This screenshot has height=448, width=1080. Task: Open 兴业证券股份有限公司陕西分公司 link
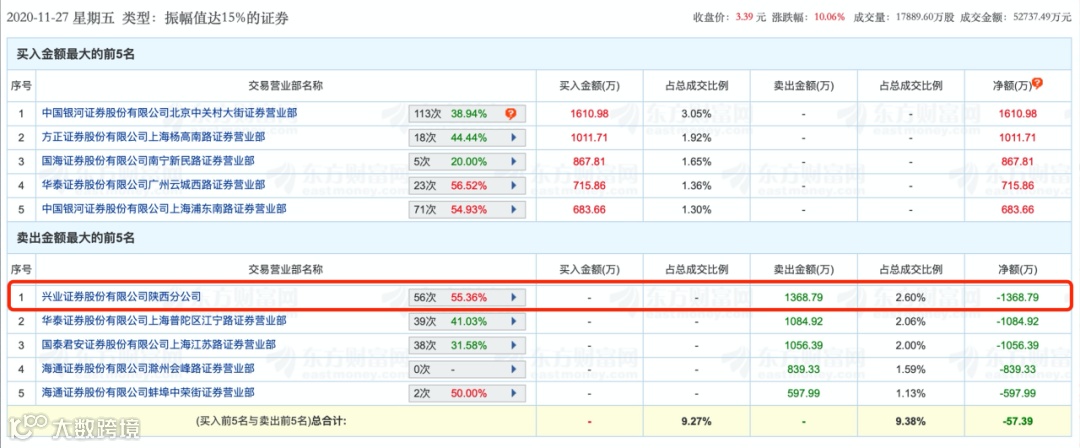pyautogui.click(x=121, y=298)
